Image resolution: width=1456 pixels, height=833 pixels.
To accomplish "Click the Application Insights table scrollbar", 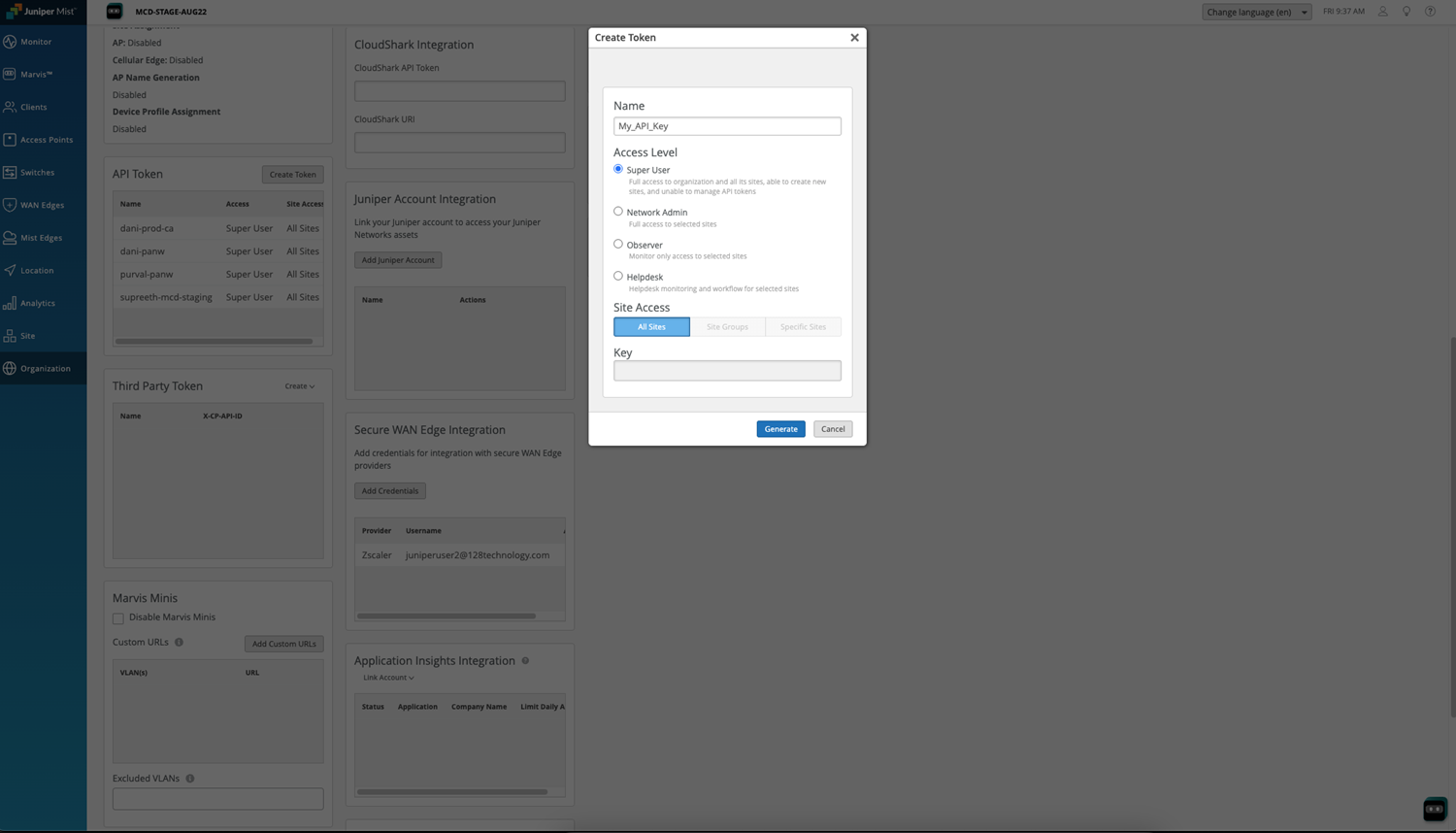I will [x=452, y=792].
